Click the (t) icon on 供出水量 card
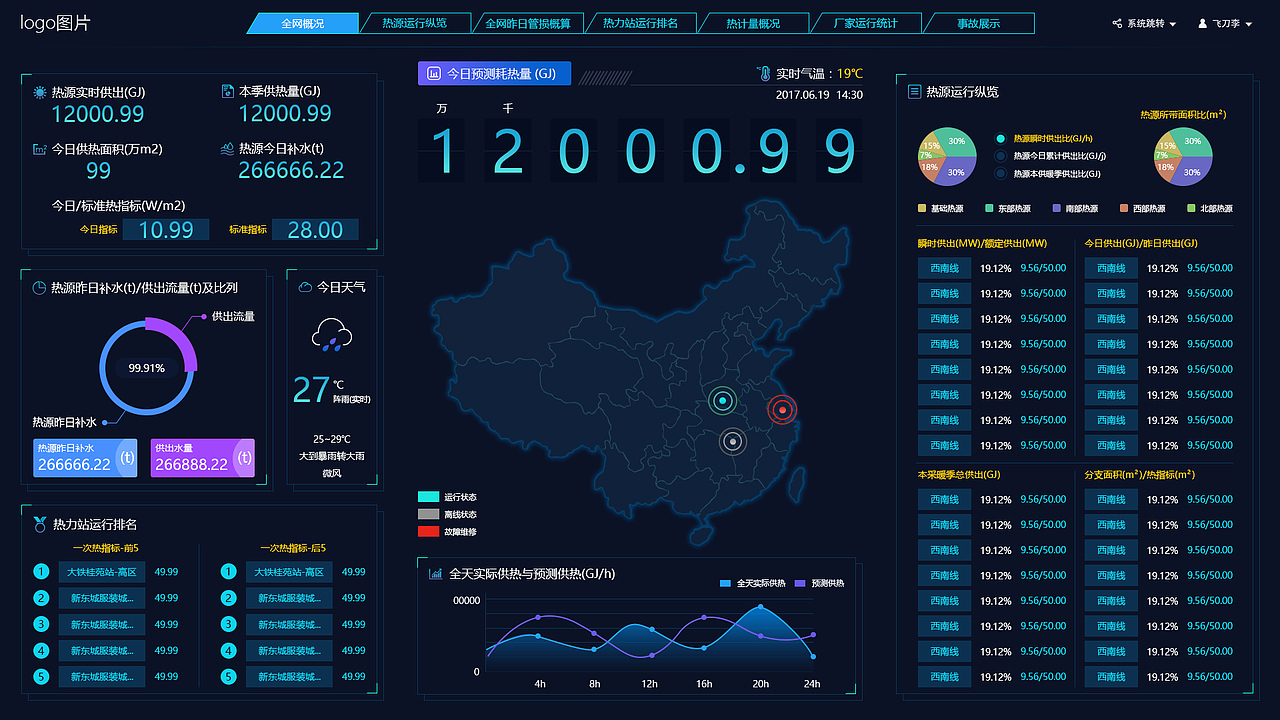The width and height of the screenshot is (1280, 720). (x=244, y=458)
